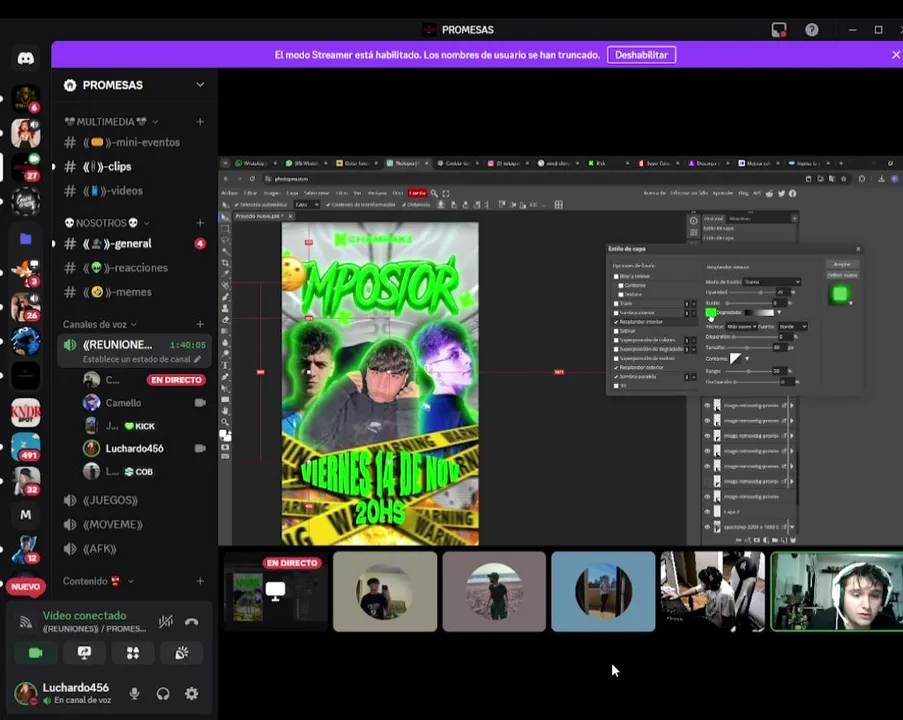Image resolution: width=903 pixels, height=720 pixels.
Task: Click the NUEVO unread indicator pill
Action: 25,586
